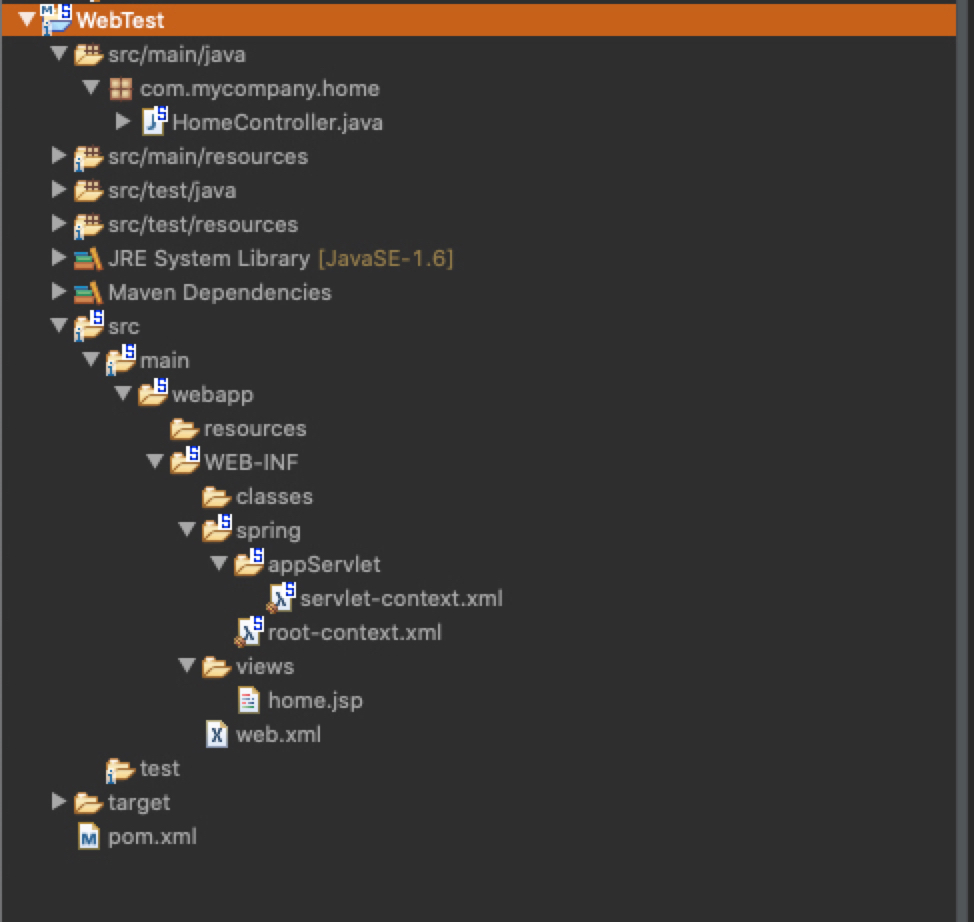
Task: Select the WebTest project label
Action: tap(121, 21)
